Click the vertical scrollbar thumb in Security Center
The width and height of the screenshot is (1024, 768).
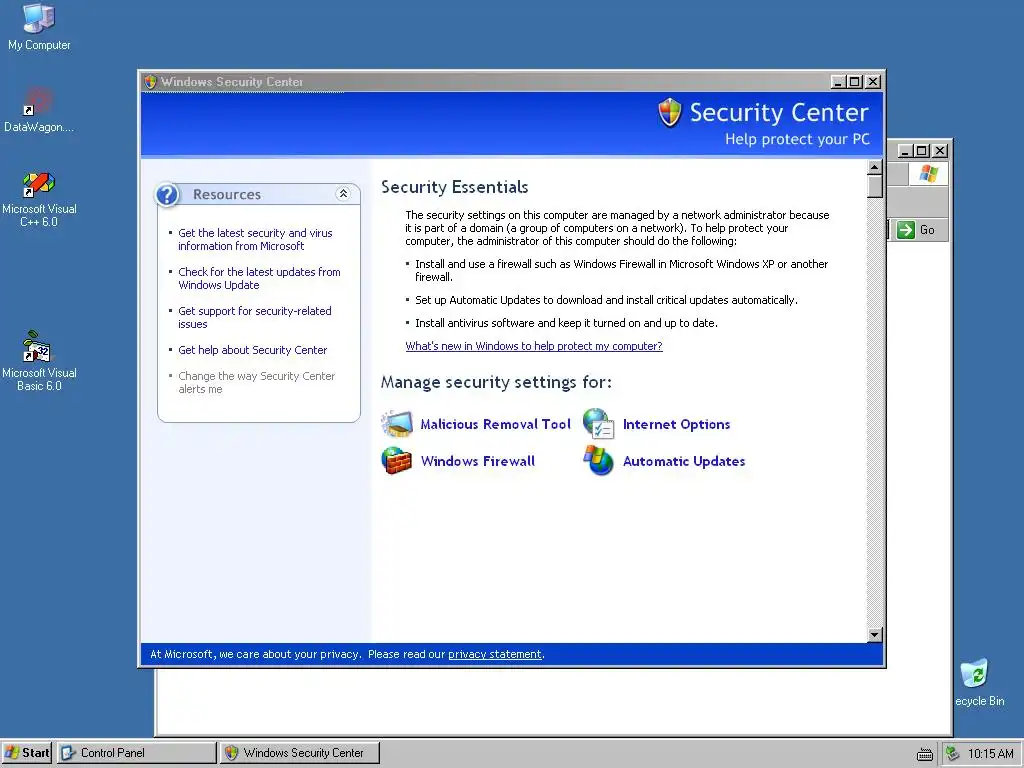pos(875,186)
